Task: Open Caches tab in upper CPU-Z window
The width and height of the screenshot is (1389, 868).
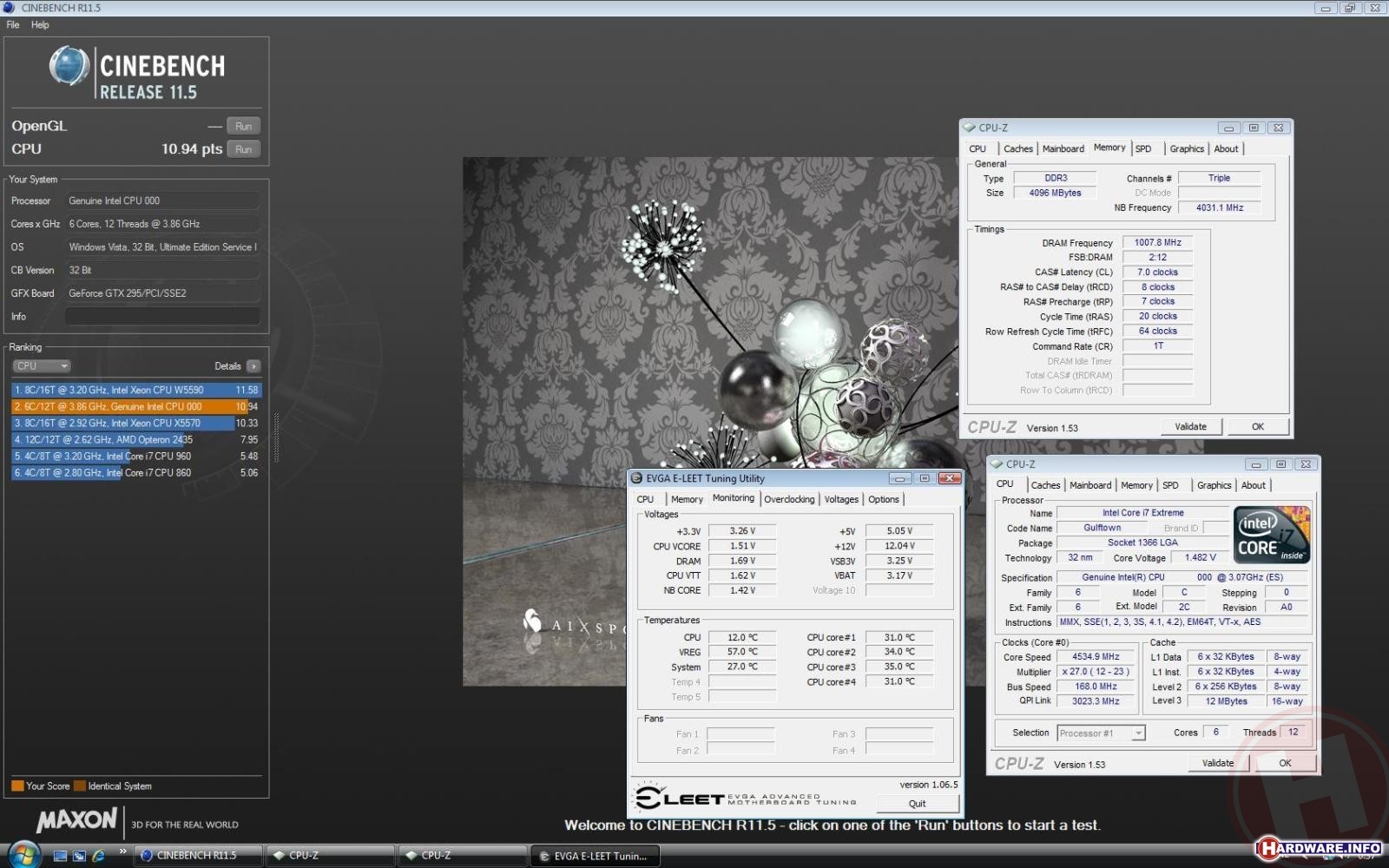Action: (1018, 148)
